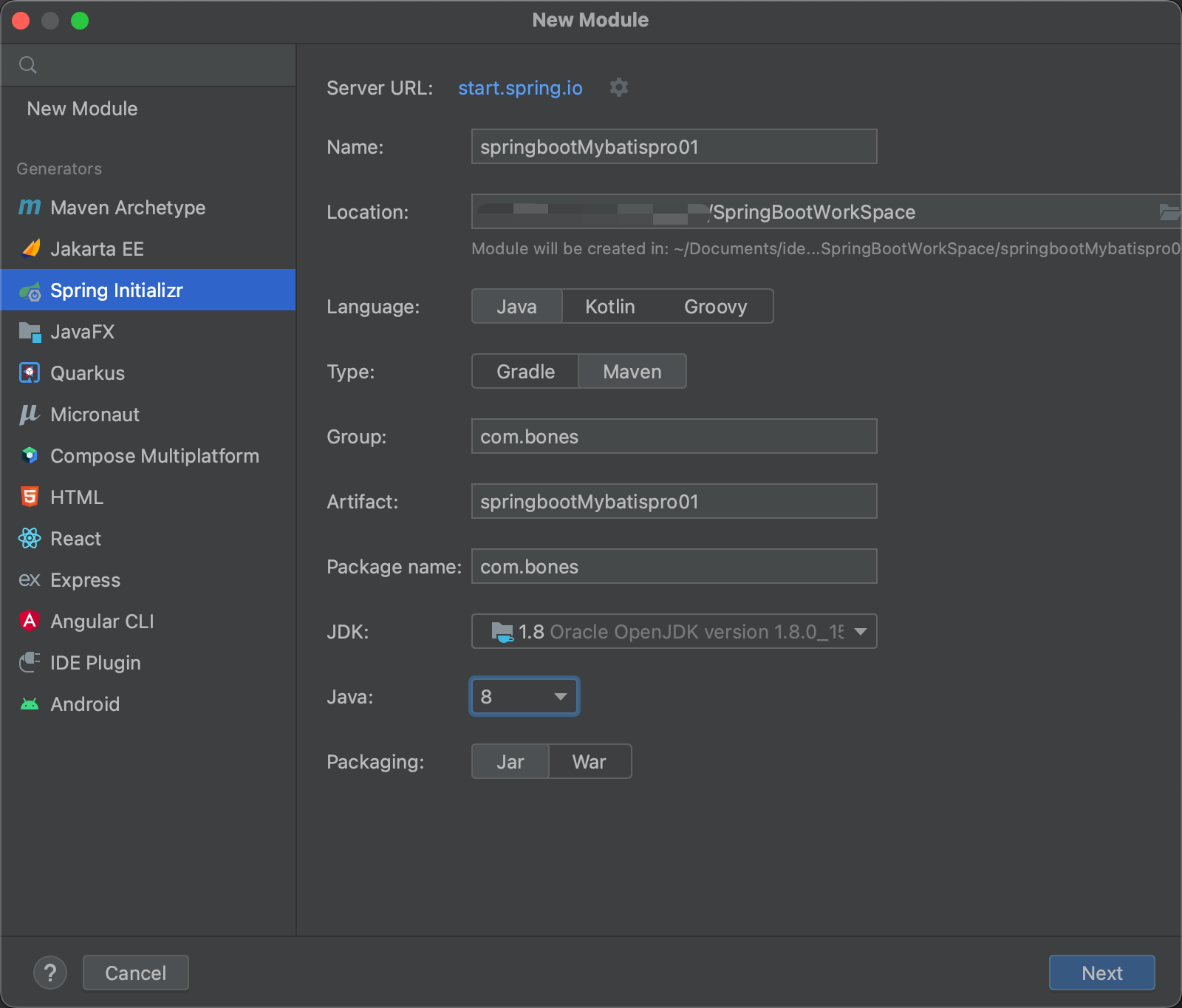Click the Compose Multiplatform icon
The width and height of the screenshot is (1182, 1008).
(30, 456)
